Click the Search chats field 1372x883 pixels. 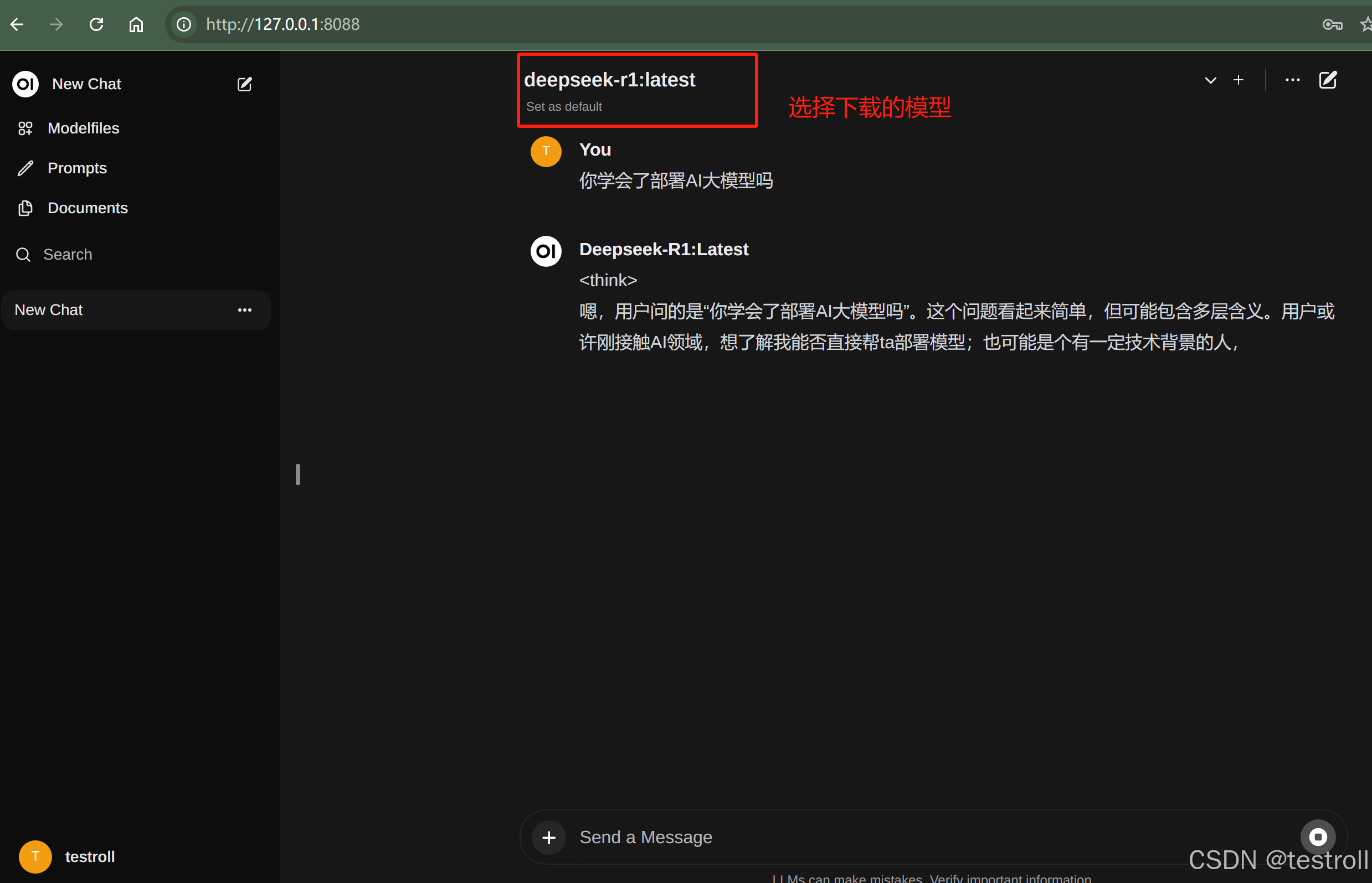click(68, 254)
